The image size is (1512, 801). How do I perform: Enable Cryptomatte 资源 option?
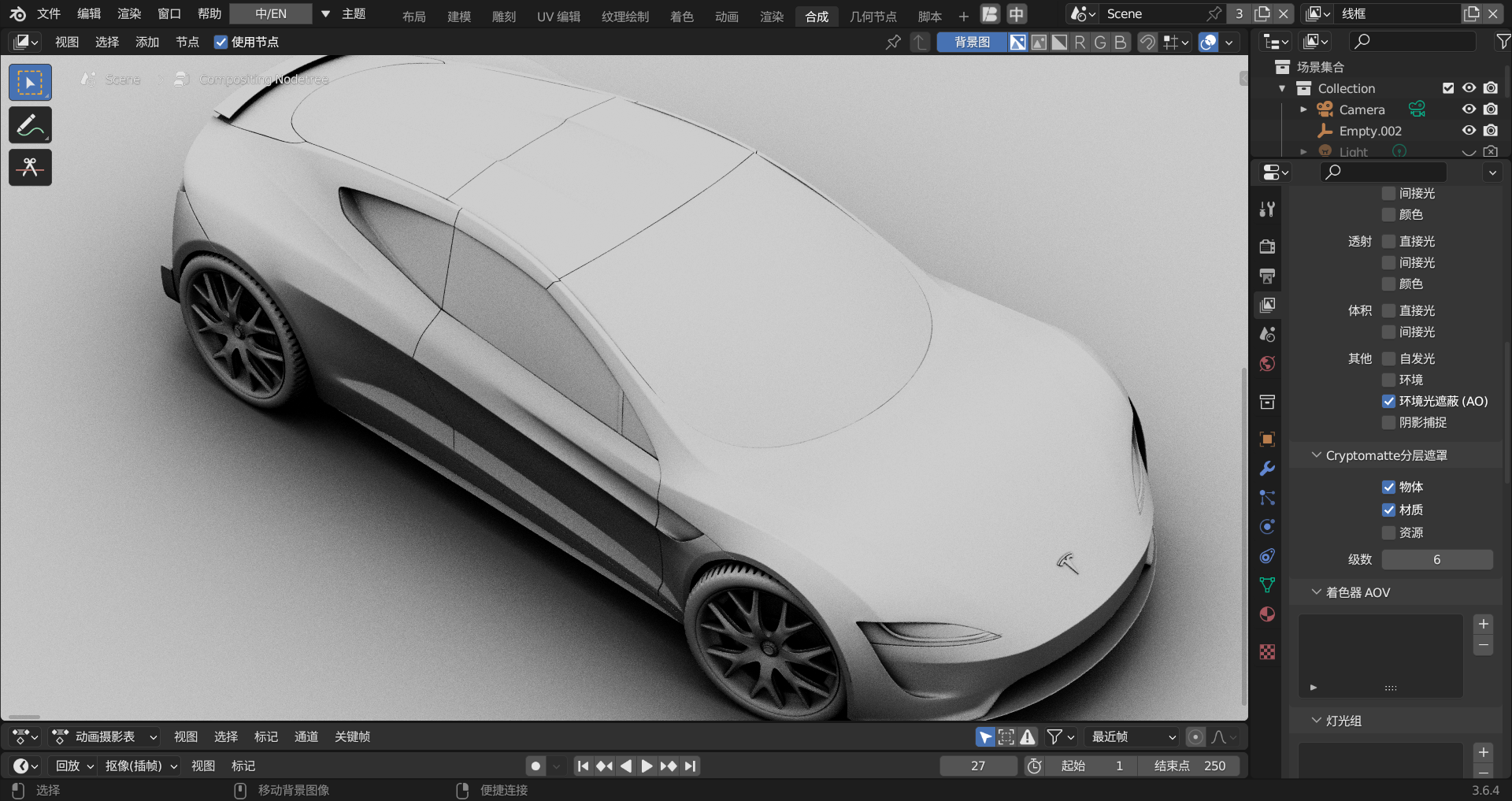point(1388,532)
